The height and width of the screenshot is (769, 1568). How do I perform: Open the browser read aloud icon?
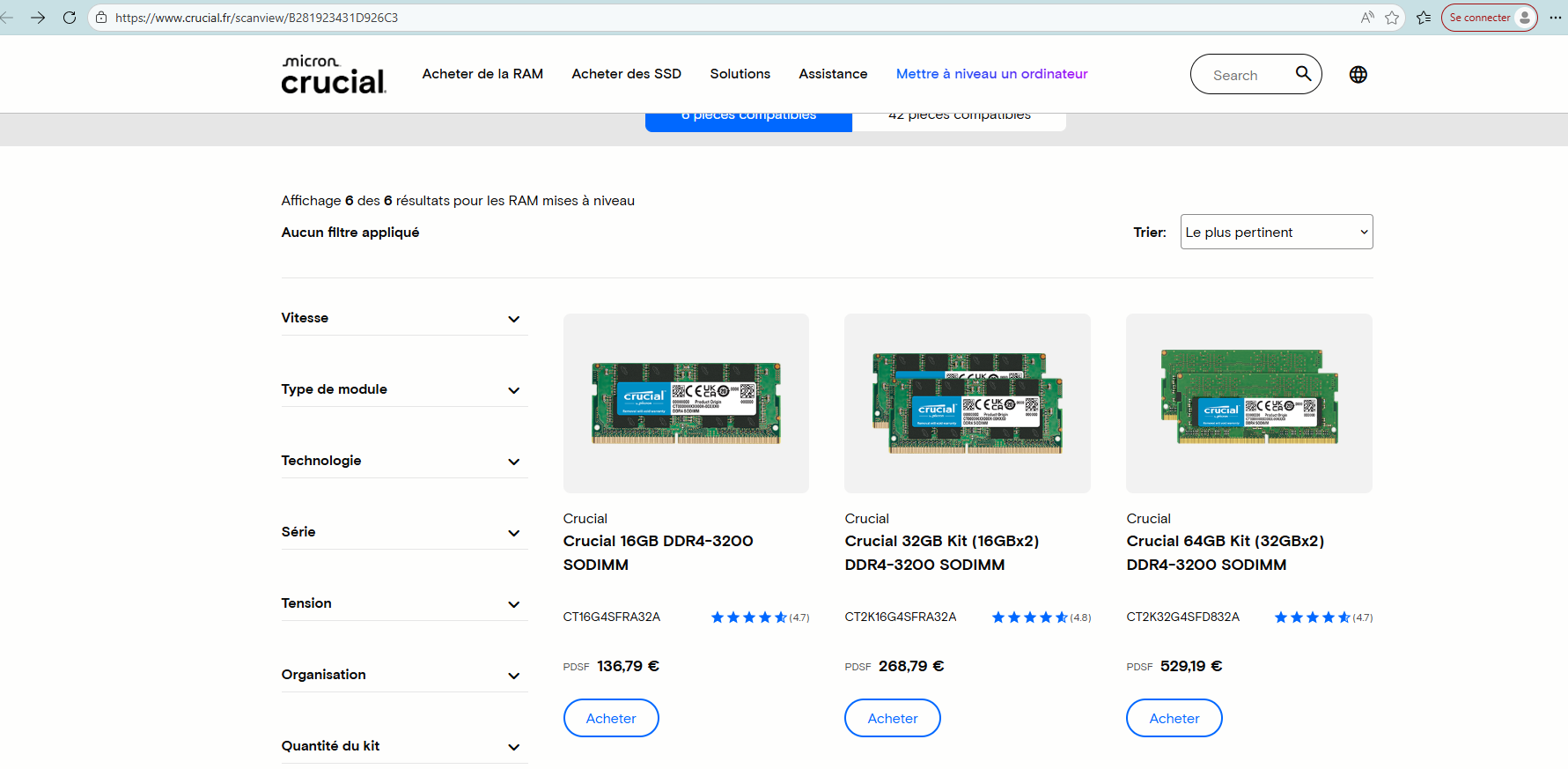1366,18
